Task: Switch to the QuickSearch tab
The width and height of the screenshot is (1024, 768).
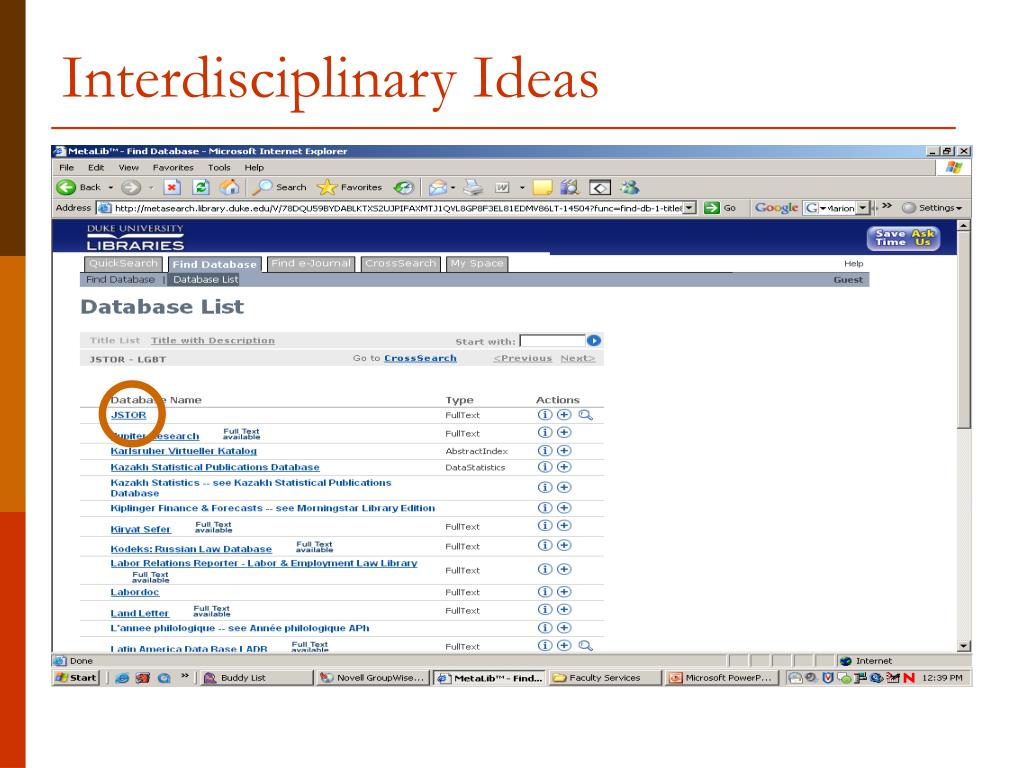Action: (123, 264)
